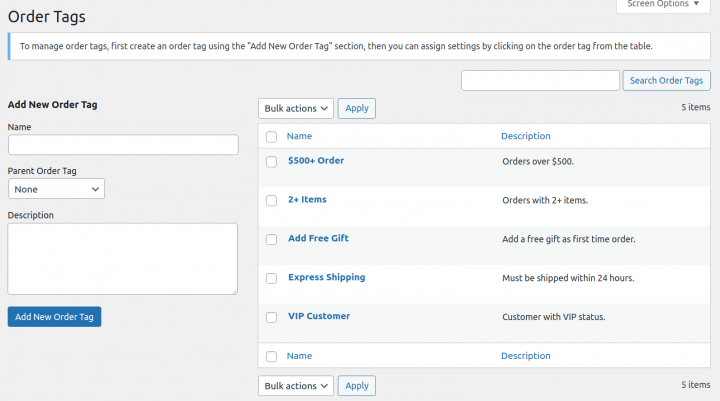The image size is (720, 401).
Task: Click the Add New Order Tag section heading
Action: (x=52, y=105)
